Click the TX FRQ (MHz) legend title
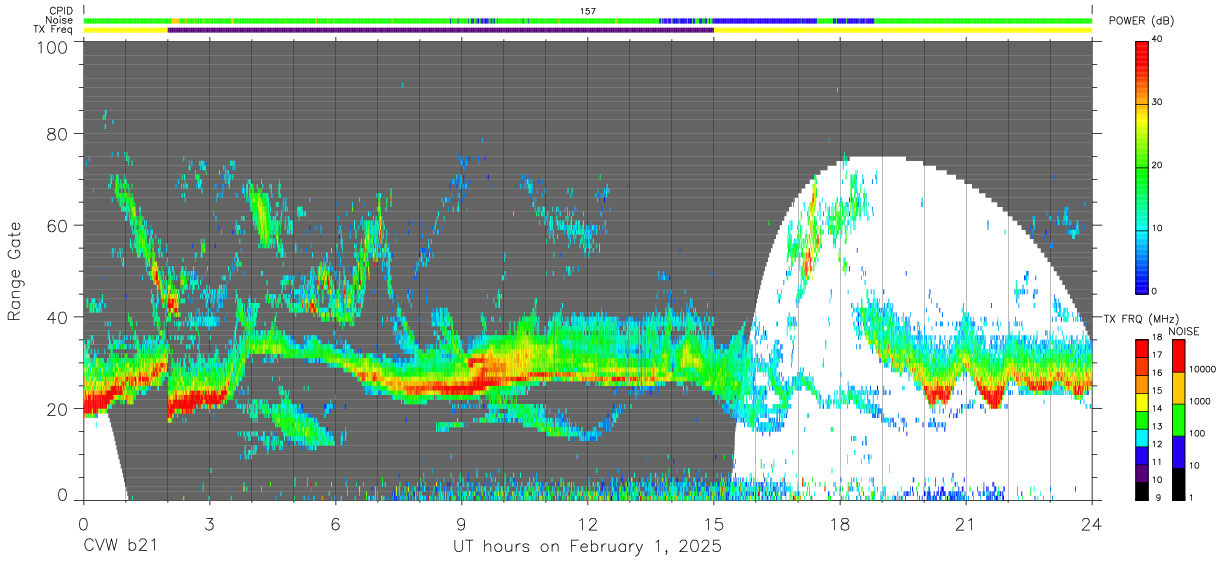This screenshot has width=1228, height=567. tap(1142, 318)
